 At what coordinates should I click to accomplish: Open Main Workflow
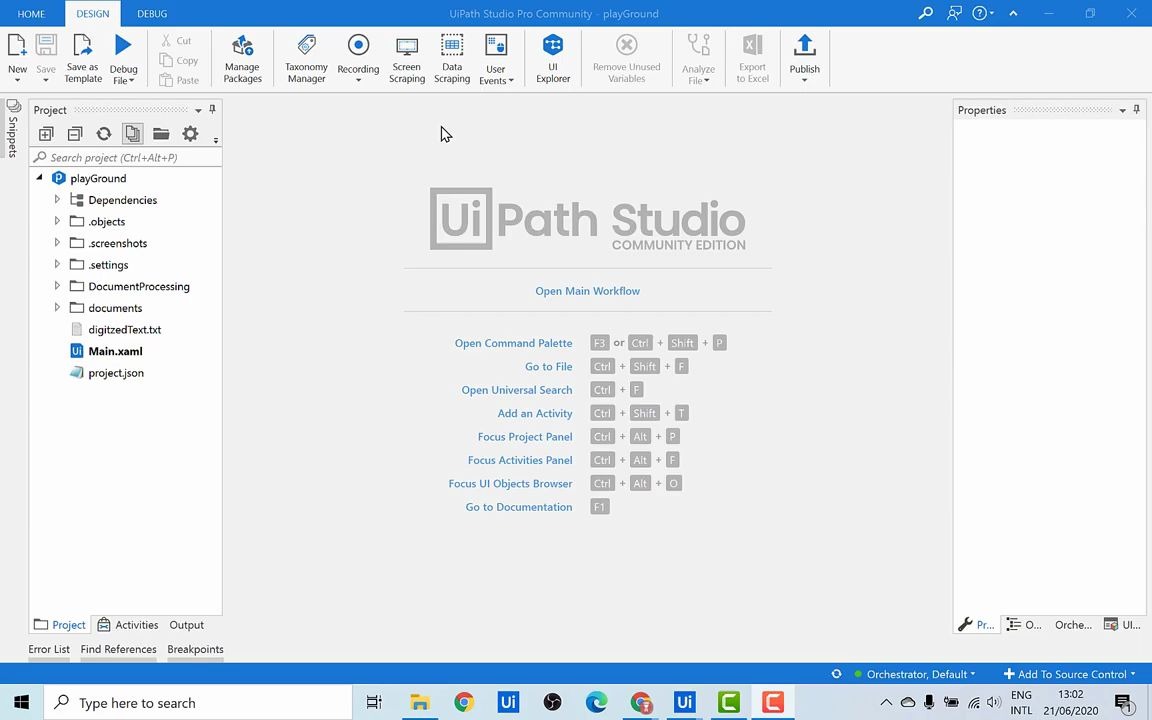click(587, 291)
